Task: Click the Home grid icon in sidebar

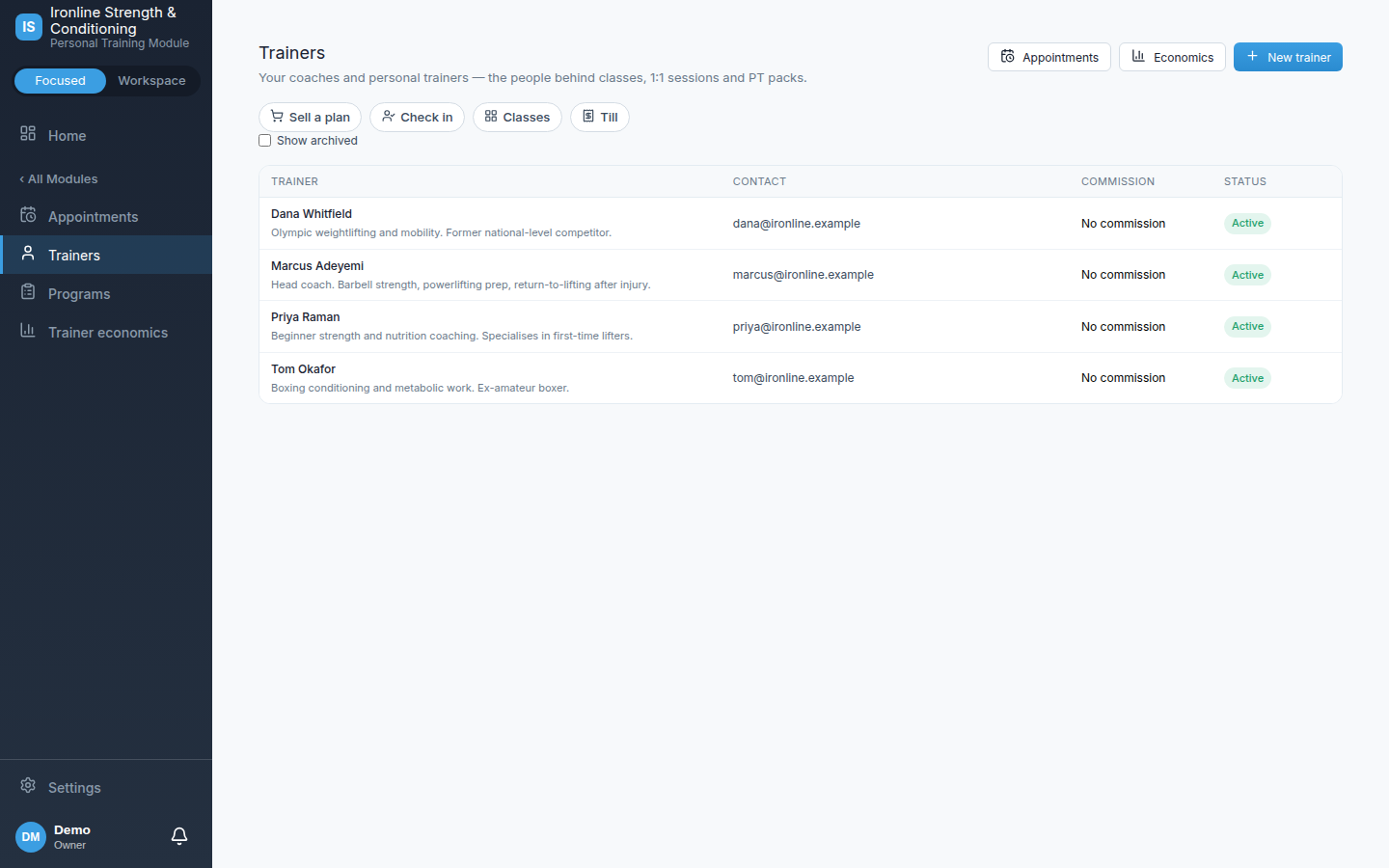Action: point(28,134)
